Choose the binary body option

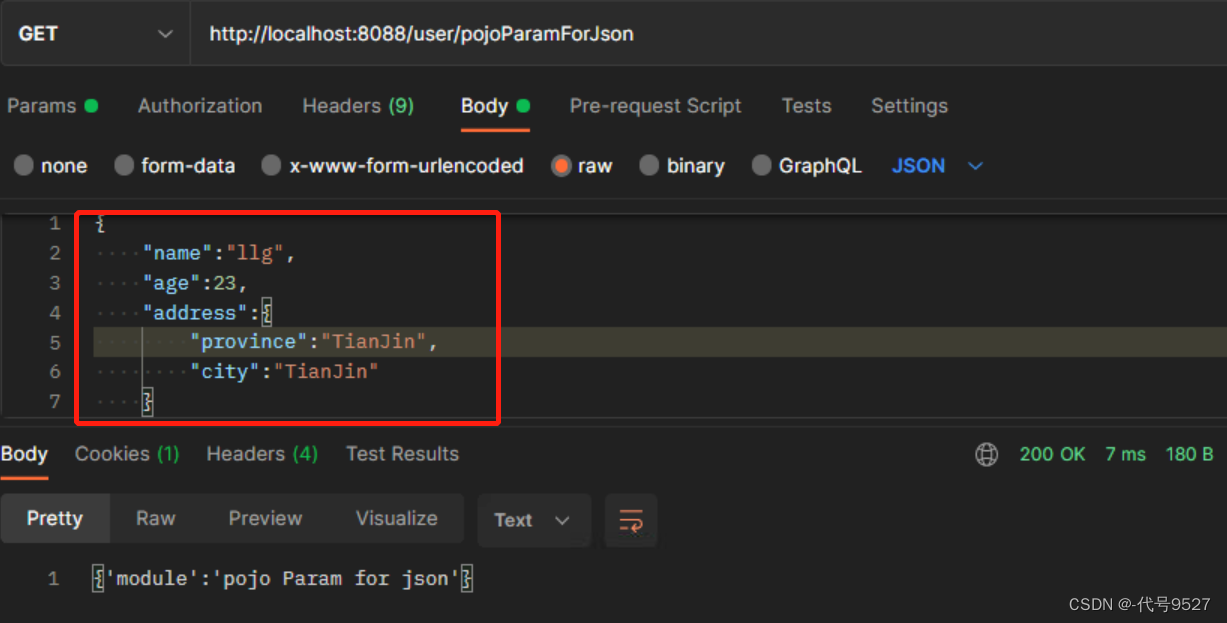pos(682,166)
